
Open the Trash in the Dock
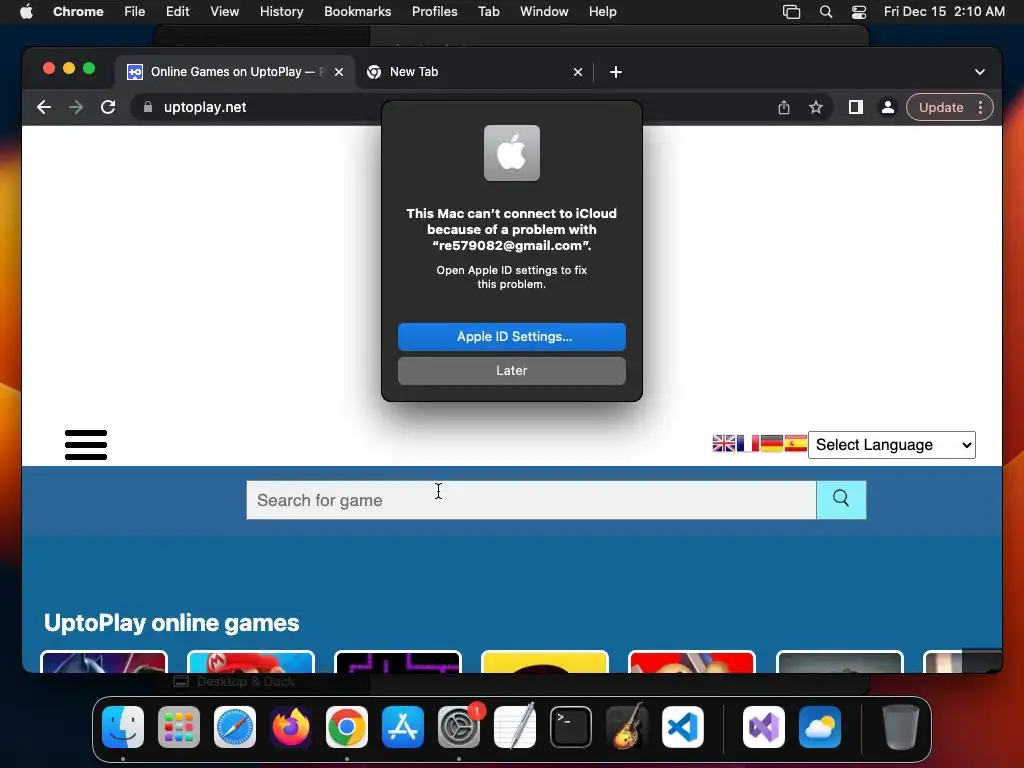pos(901,727)
